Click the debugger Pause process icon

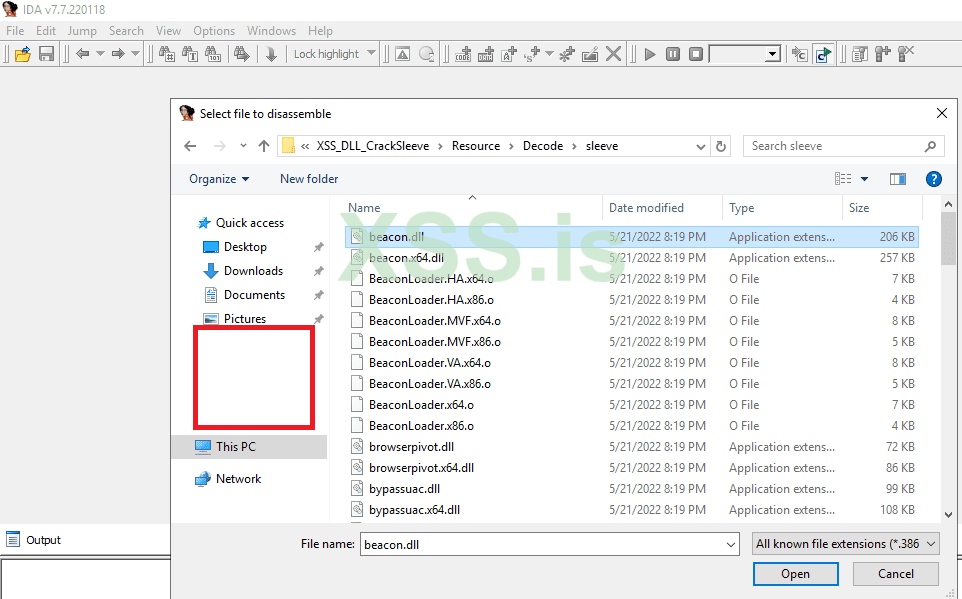(673, 54)
